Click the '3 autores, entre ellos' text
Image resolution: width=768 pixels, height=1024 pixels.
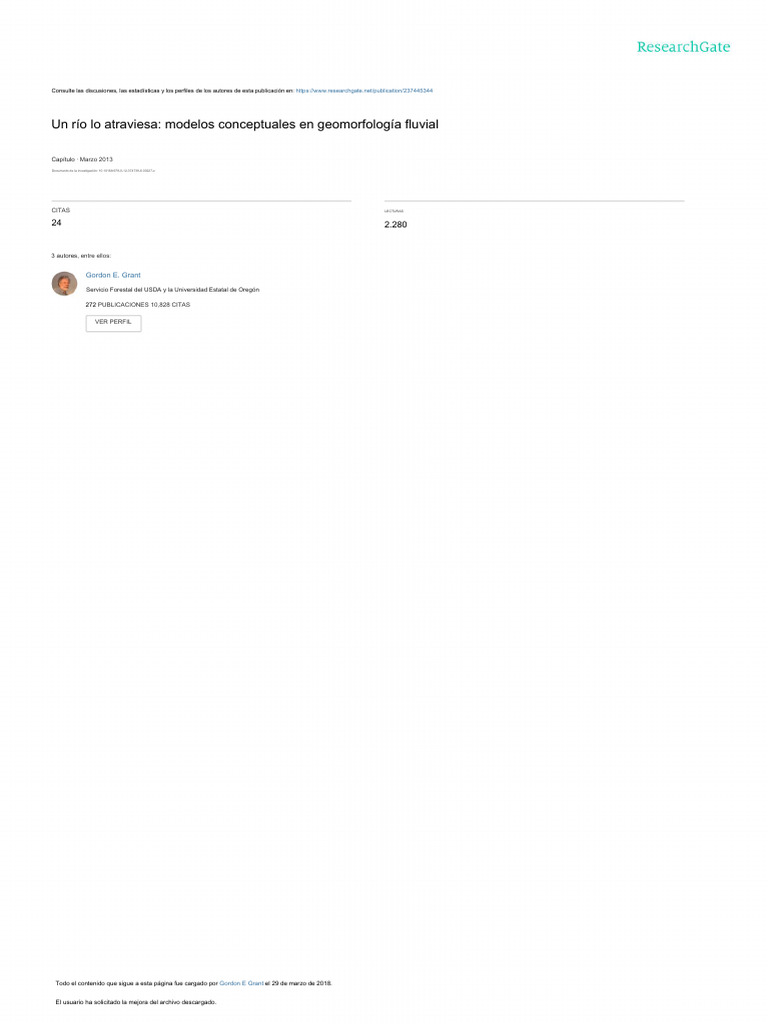(81, 256)
